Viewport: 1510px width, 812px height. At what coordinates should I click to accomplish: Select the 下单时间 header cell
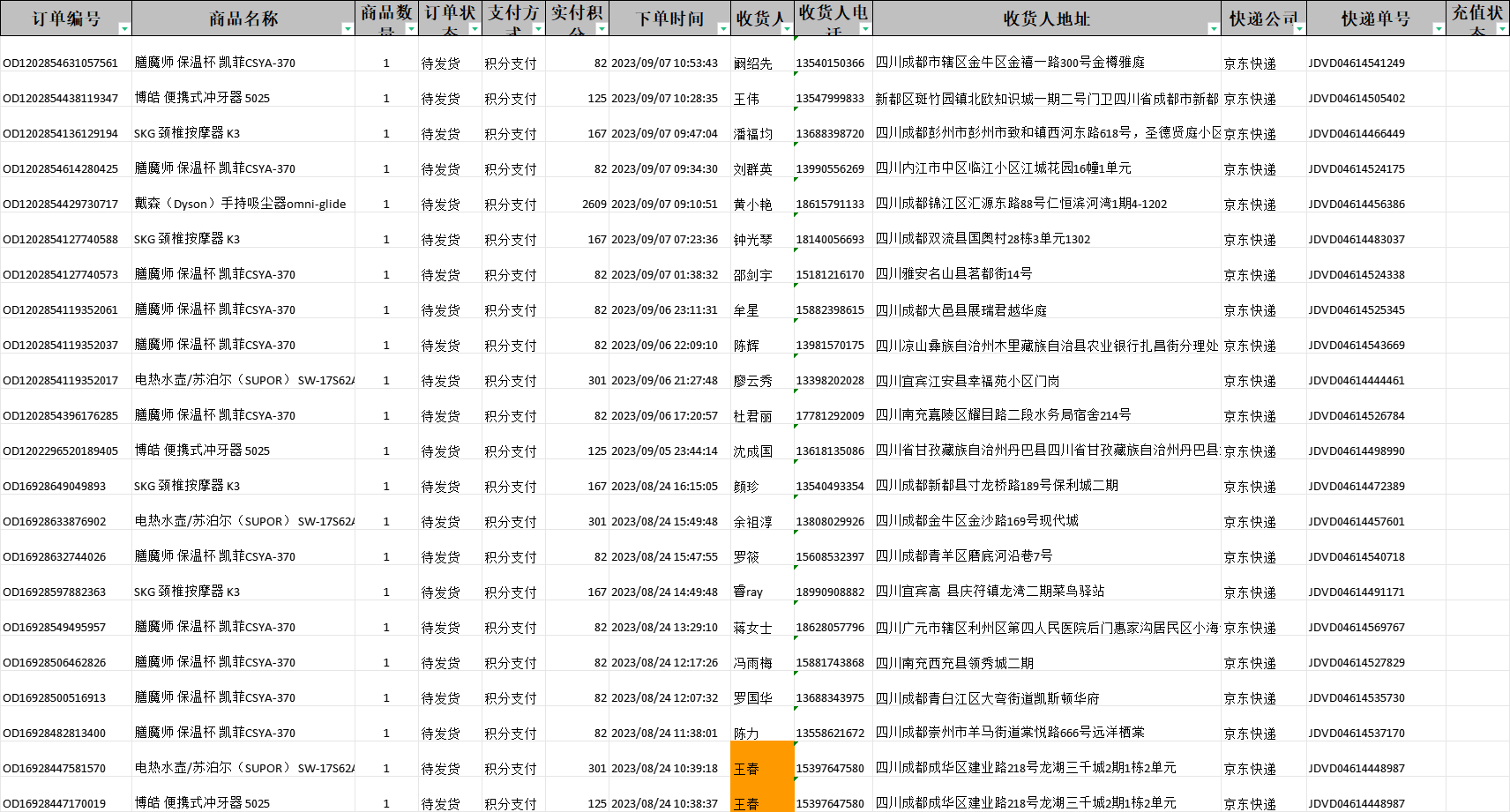pos(669,19)
